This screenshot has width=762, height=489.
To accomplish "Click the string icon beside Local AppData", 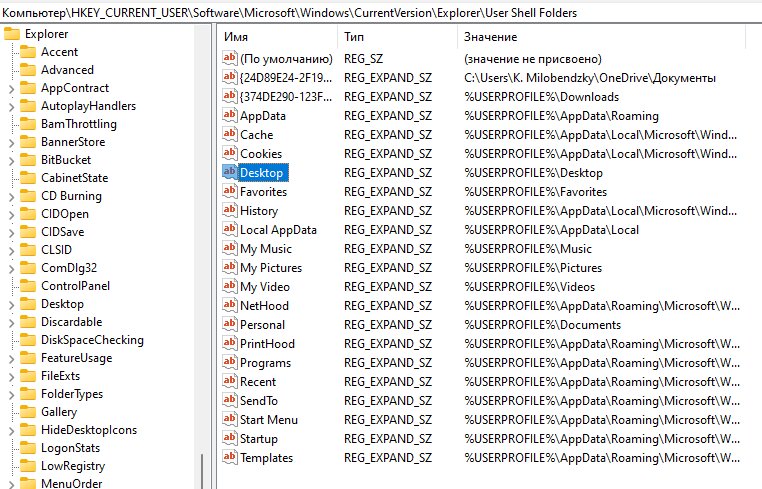I will click(229, 228).
